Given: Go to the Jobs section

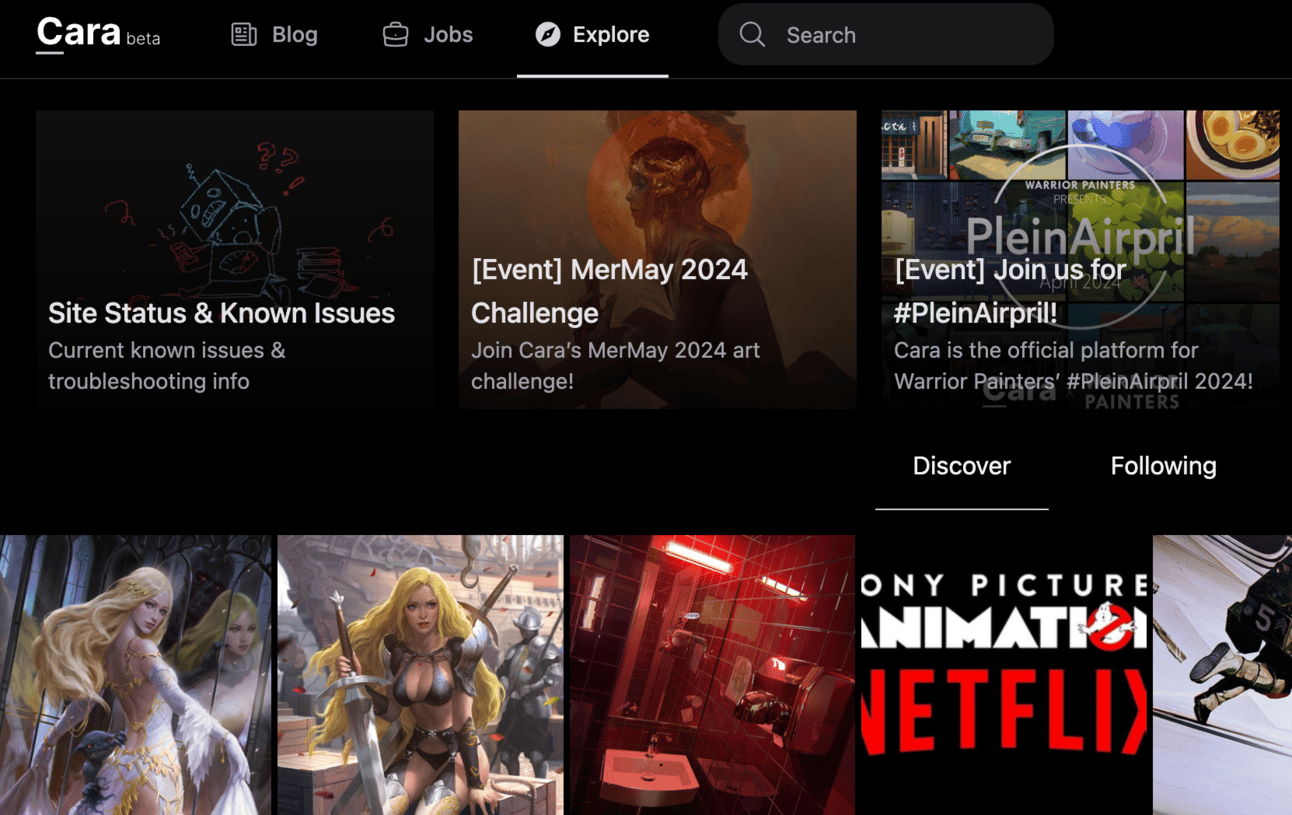Looking at the screenshot, I should (x=427, y=35).
